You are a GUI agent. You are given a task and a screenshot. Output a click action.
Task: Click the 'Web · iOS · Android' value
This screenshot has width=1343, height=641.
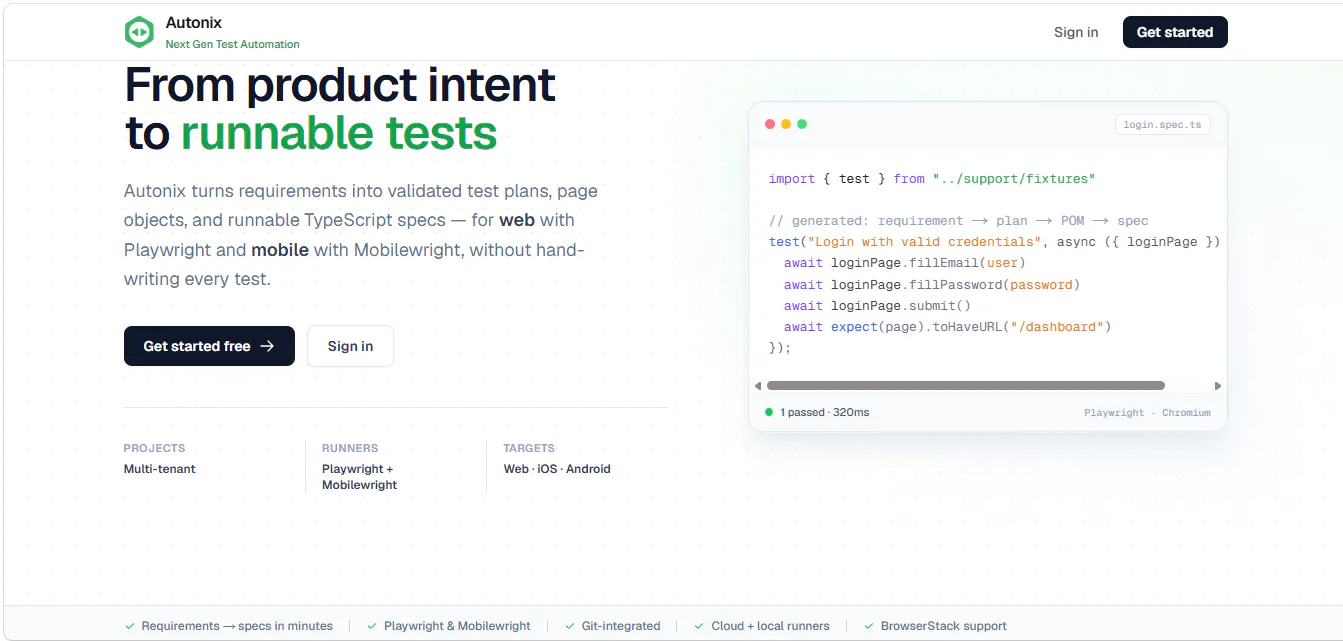pos(557,468)
